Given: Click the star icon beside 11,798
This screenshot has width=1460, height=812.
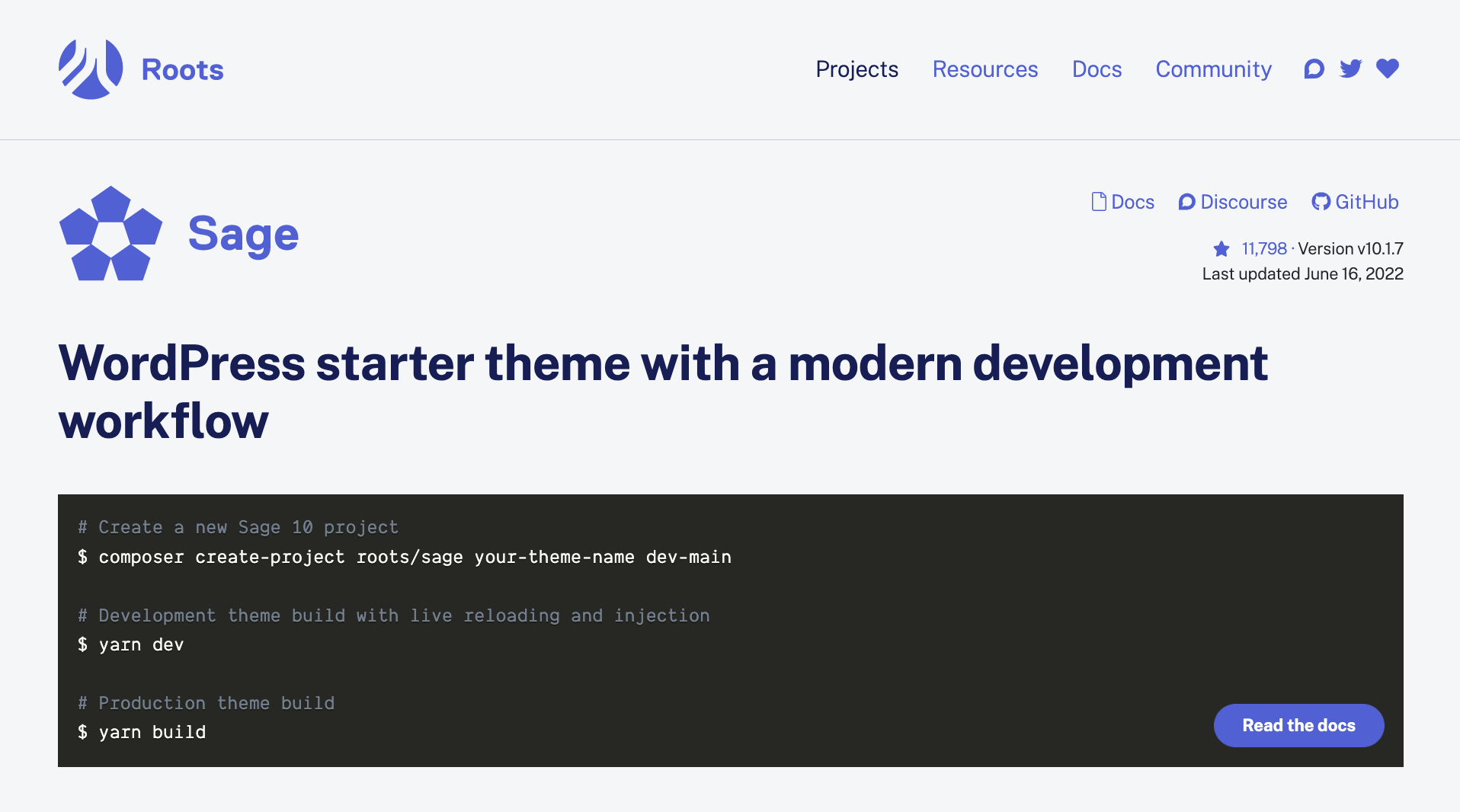Looking at the screenshot, I should [x=1221, y=249].
